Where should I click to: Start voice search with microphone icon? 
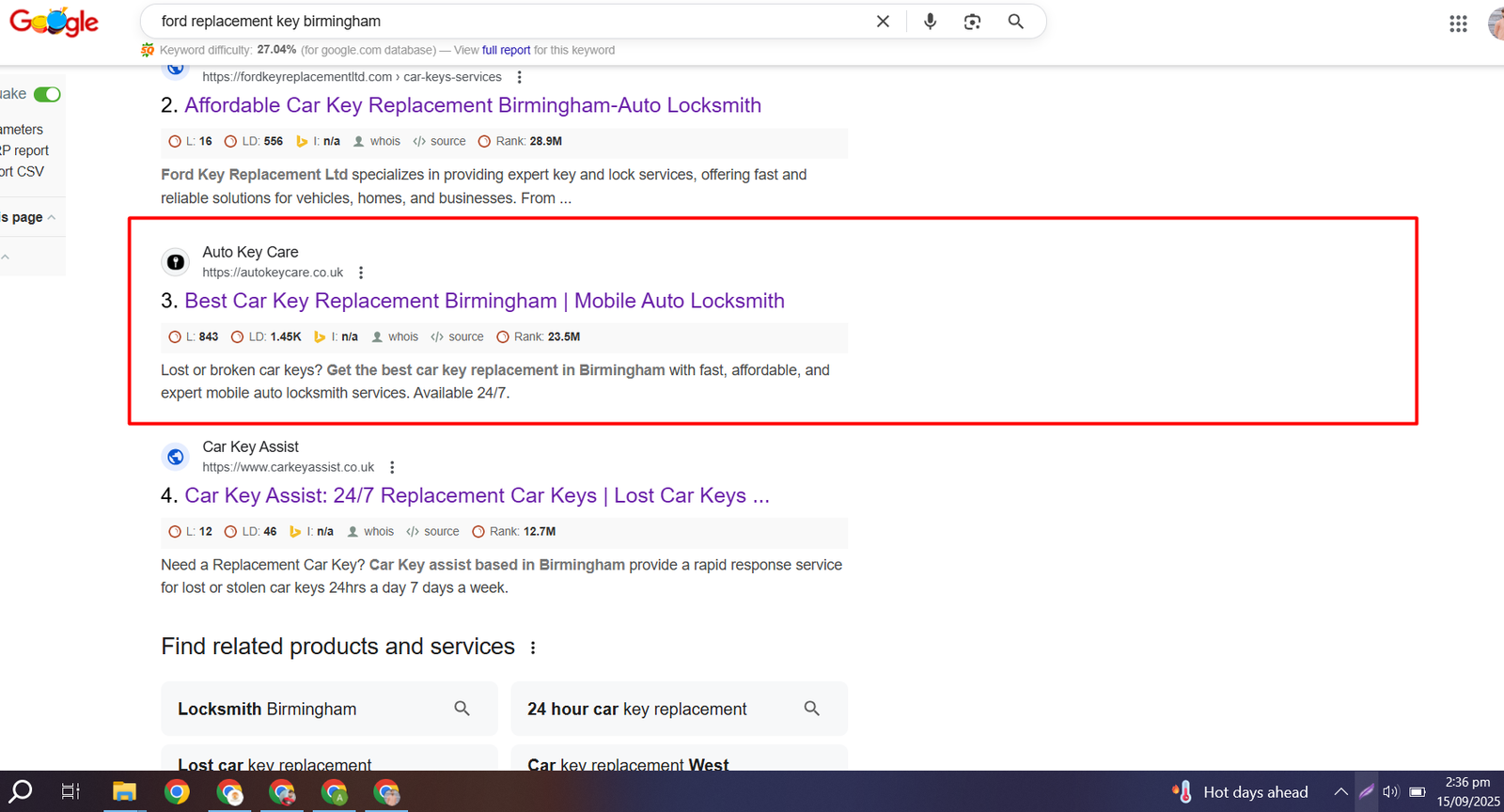click(x=930, y=22)
